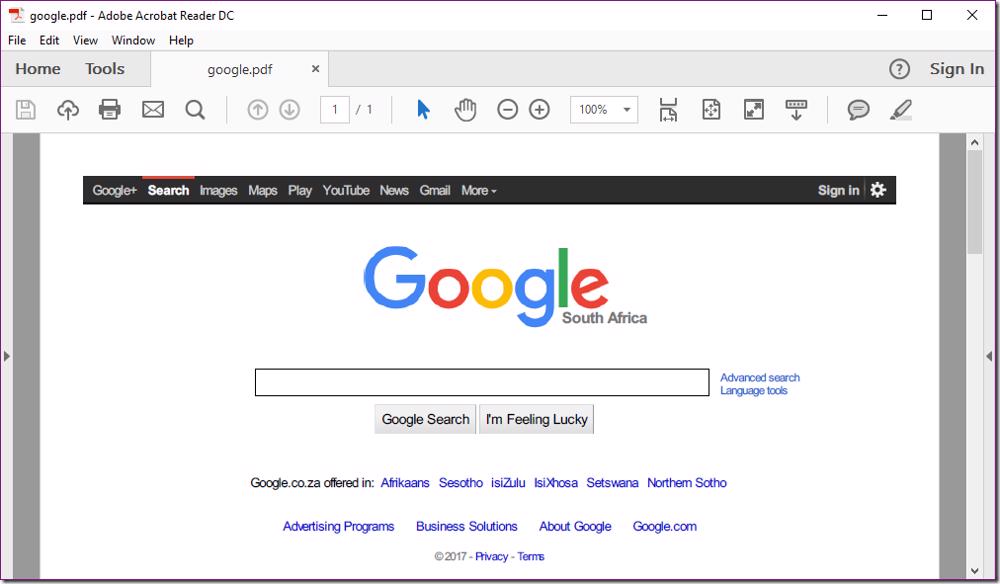Open the Find text magnifier icon
The image size is (1000, 584).
click(195, 110)
